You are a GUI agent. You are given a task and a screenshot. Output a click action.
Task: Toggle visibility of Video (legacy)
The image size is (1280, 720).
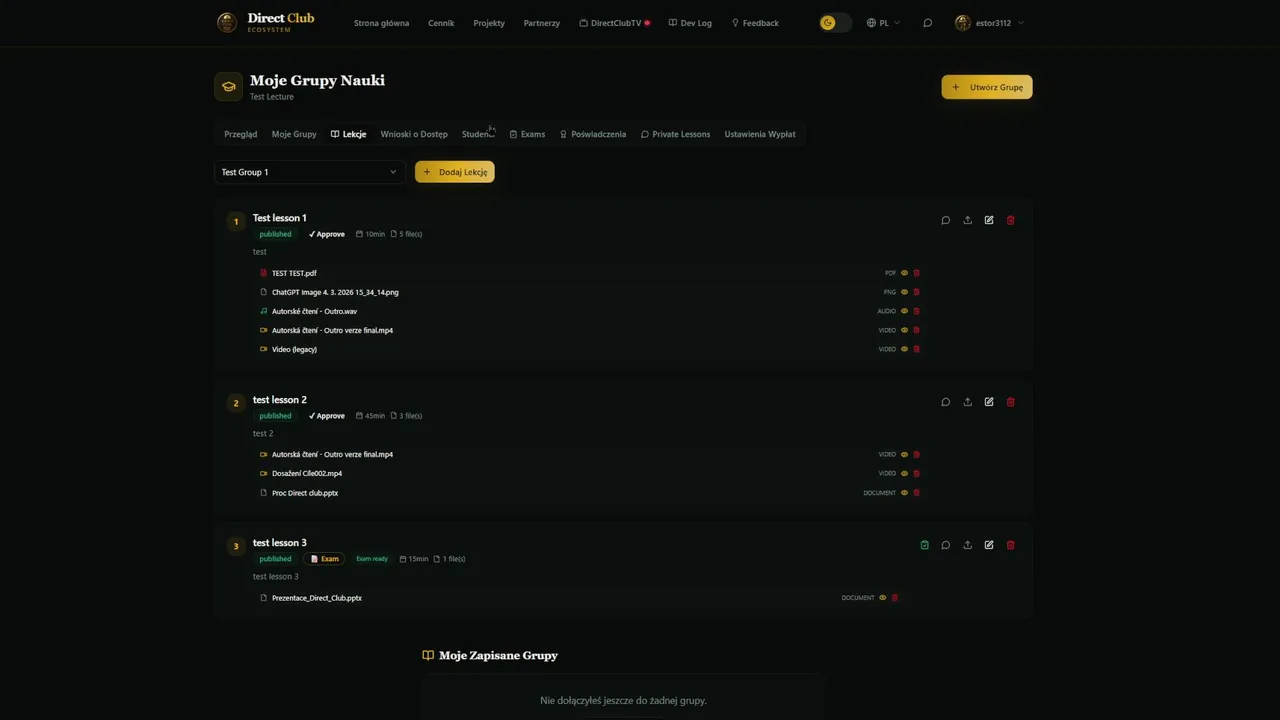point(904,349)
